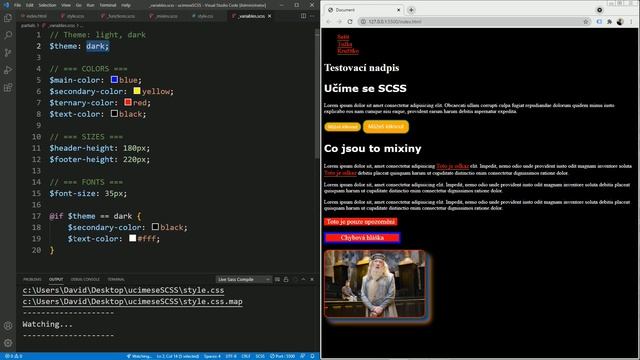Viewport: 640px width, 360px height.
Task: Click the Dumbledore image on the page
Action: [375, 284]
